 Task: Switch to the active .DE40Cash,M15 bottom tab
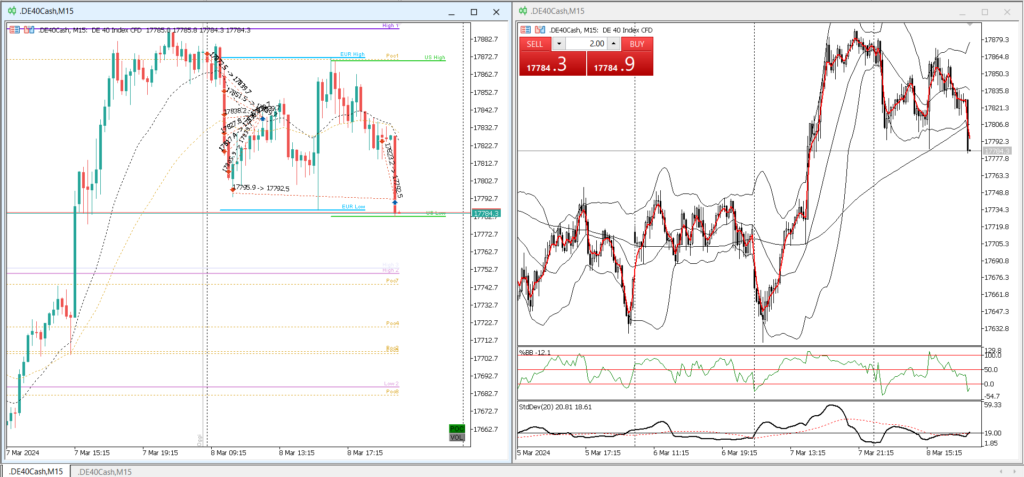[x=35, y=472]
